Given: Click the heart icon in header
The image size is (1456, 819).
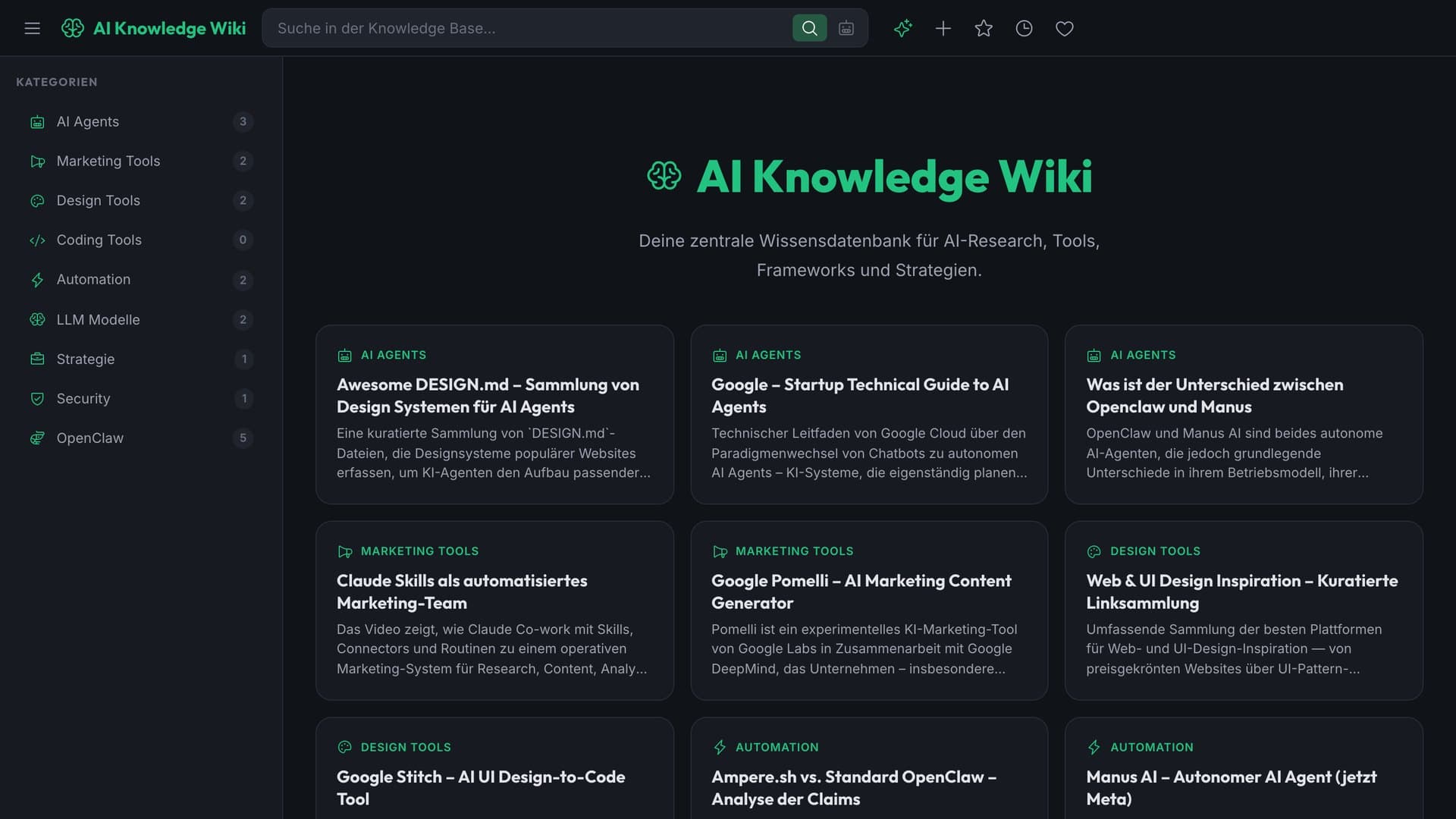Looking at the screenshot, I should tap(1065, 28).
